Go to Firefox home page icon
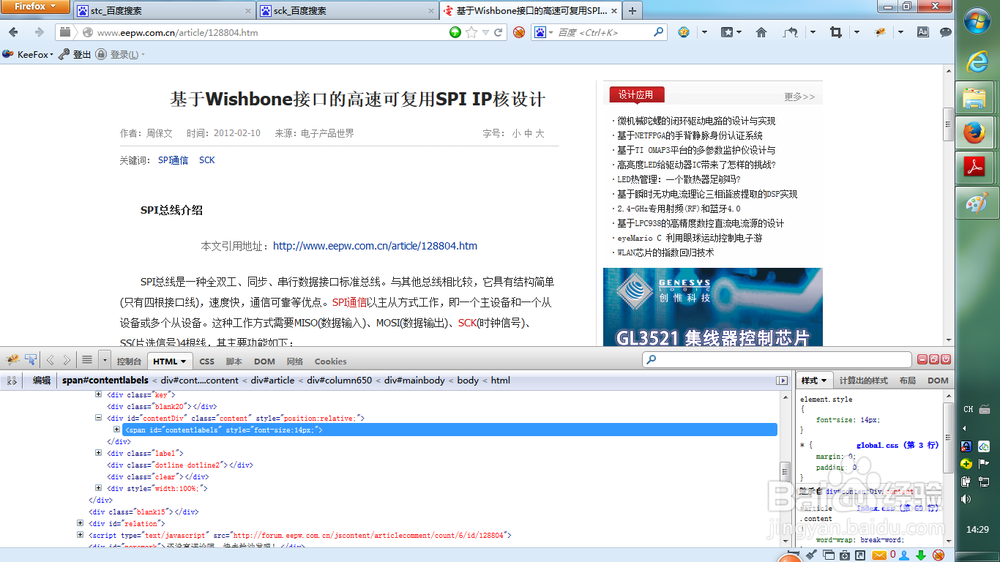 pos(761,32)
